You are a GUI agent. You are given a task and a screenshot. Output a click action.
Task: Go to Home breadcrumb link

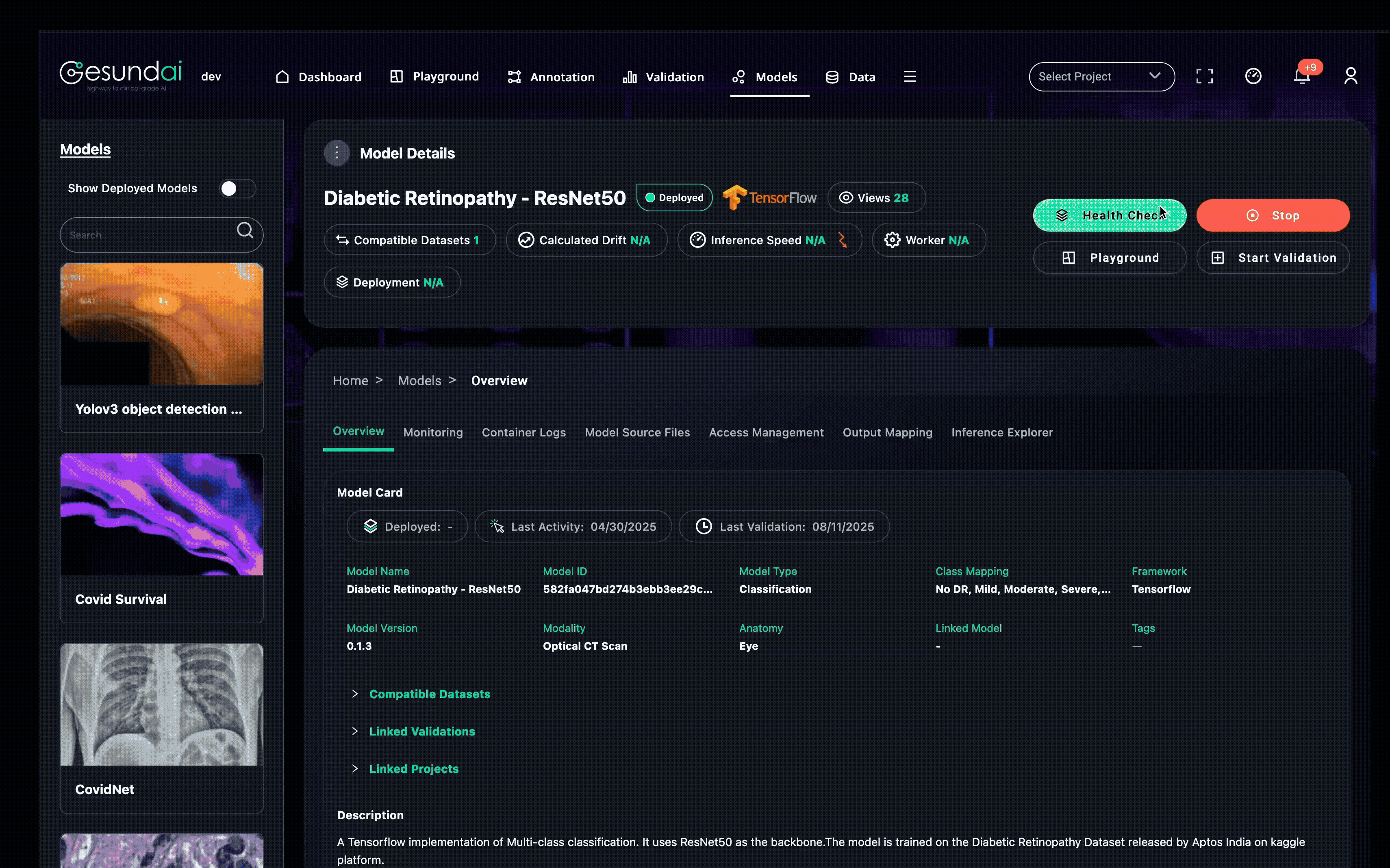click(350, 381)
